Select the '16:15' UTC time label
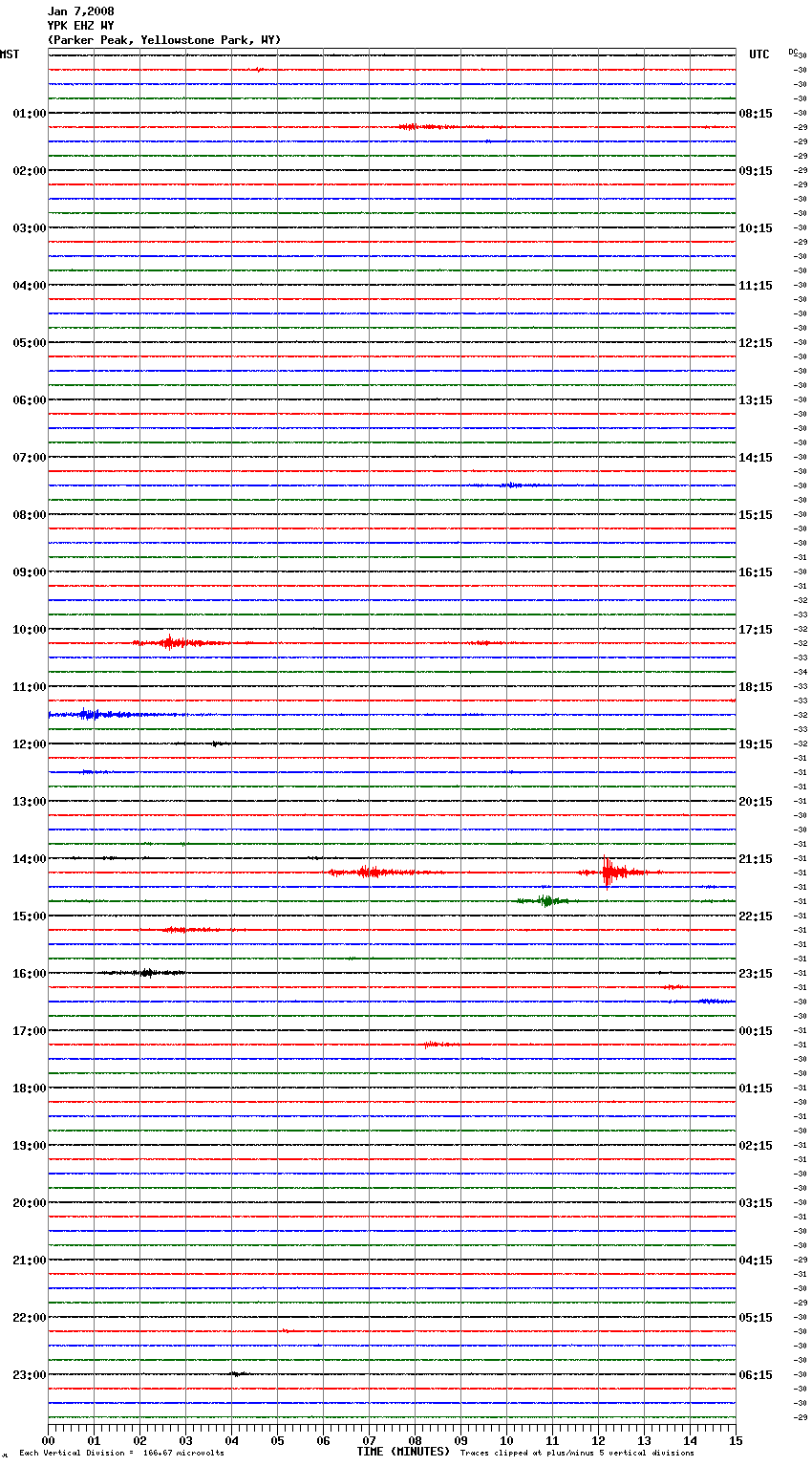 click(x=756, y=572)
